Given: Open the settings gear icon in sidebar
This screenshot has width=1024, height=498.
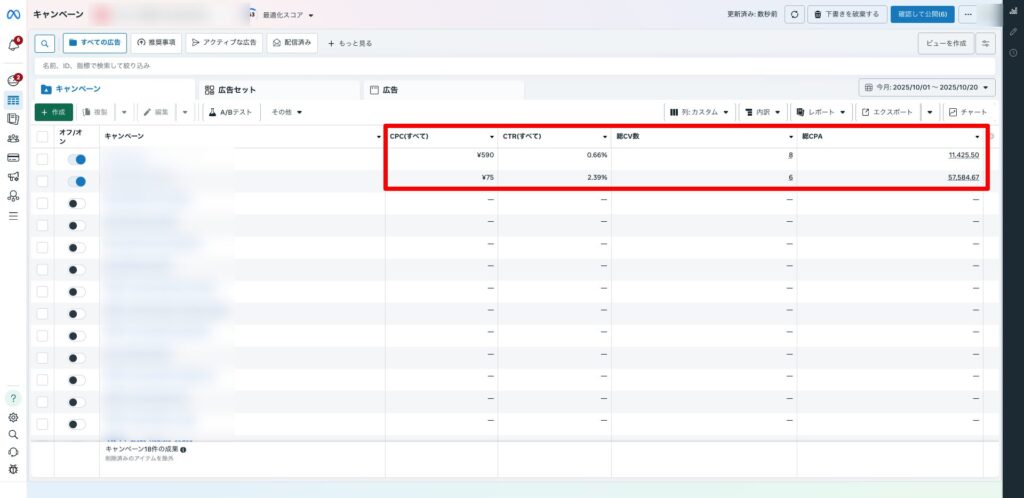Looking at the screenshot, I should point(13,417).
